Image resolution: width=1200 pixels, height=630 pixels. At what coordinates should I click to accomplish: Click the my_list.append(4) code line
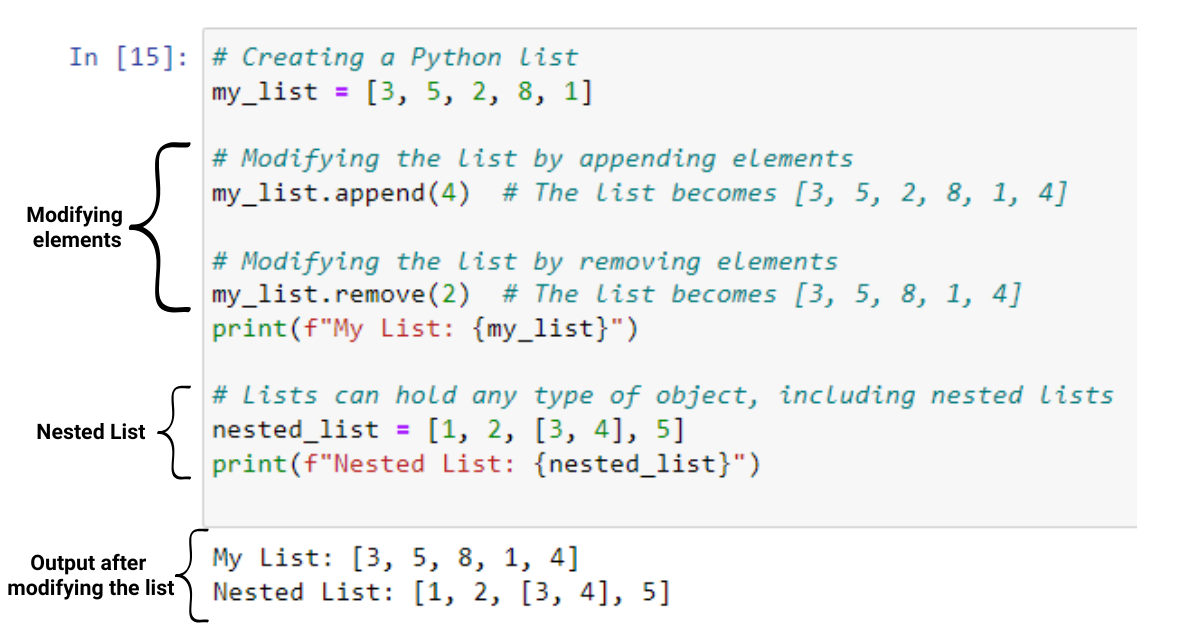point(341,193)
